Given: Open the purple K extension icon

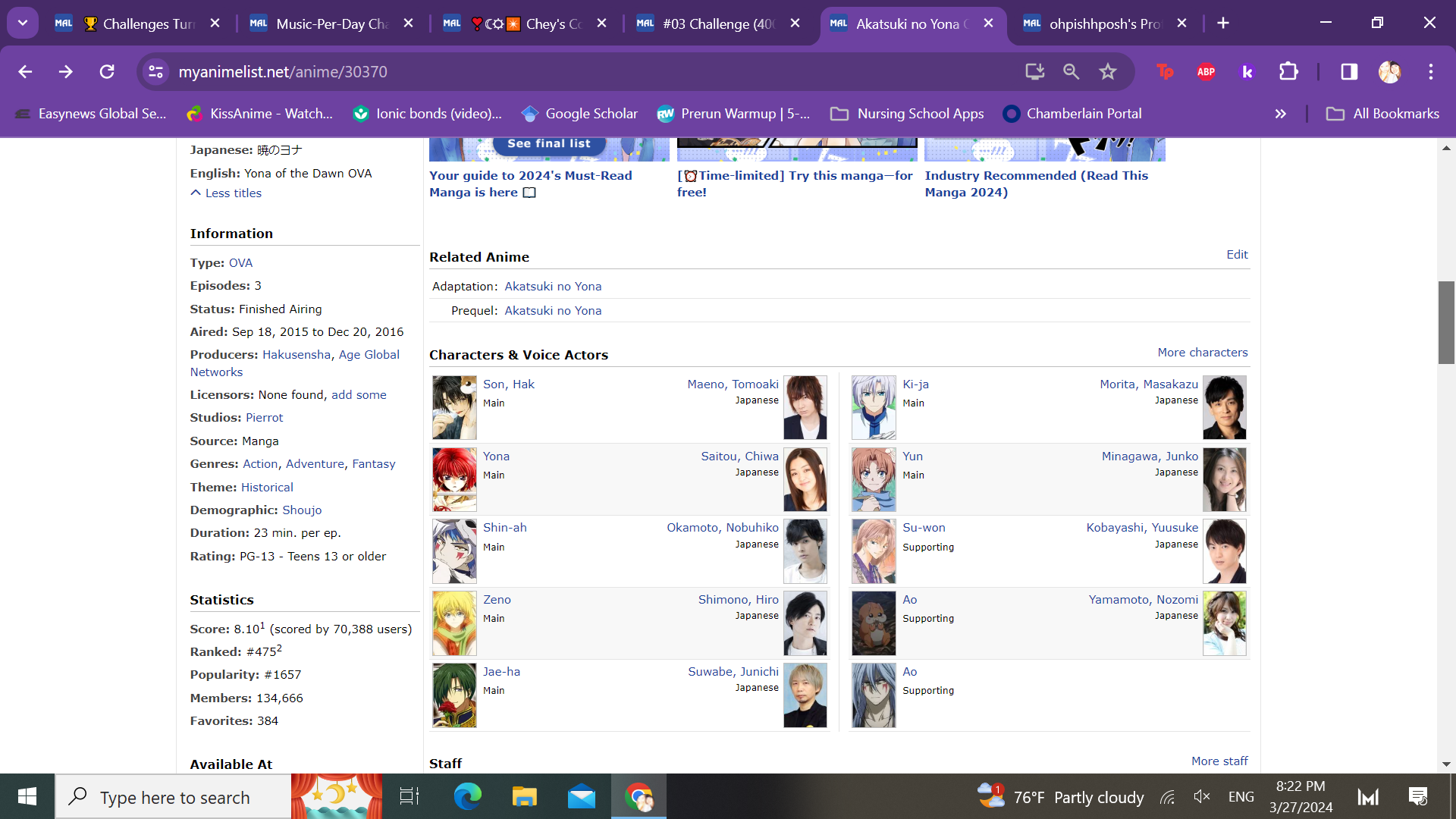Looking at the screenshot, I should coord(1247,71).
